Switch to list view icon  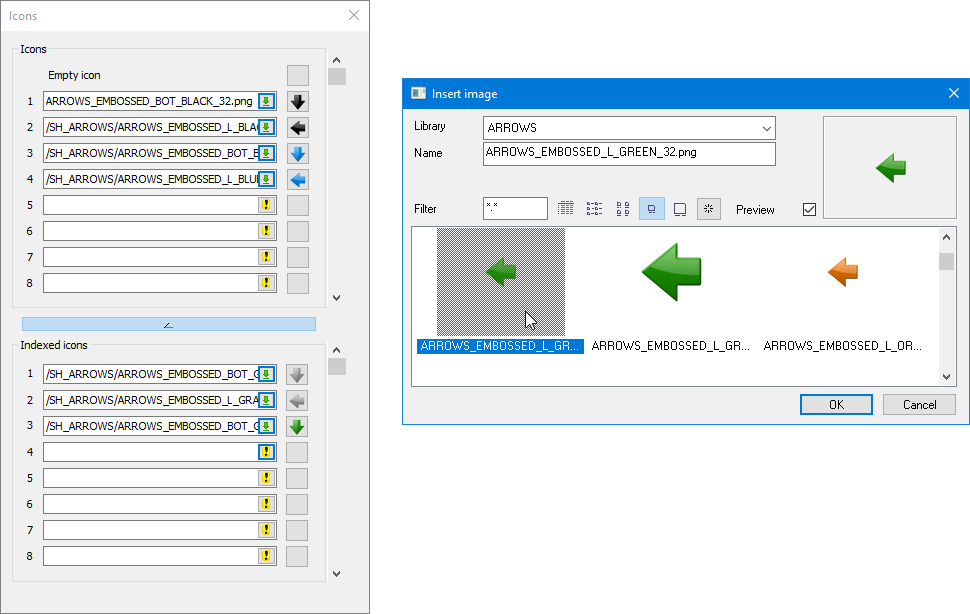click(x=594, y=209)
